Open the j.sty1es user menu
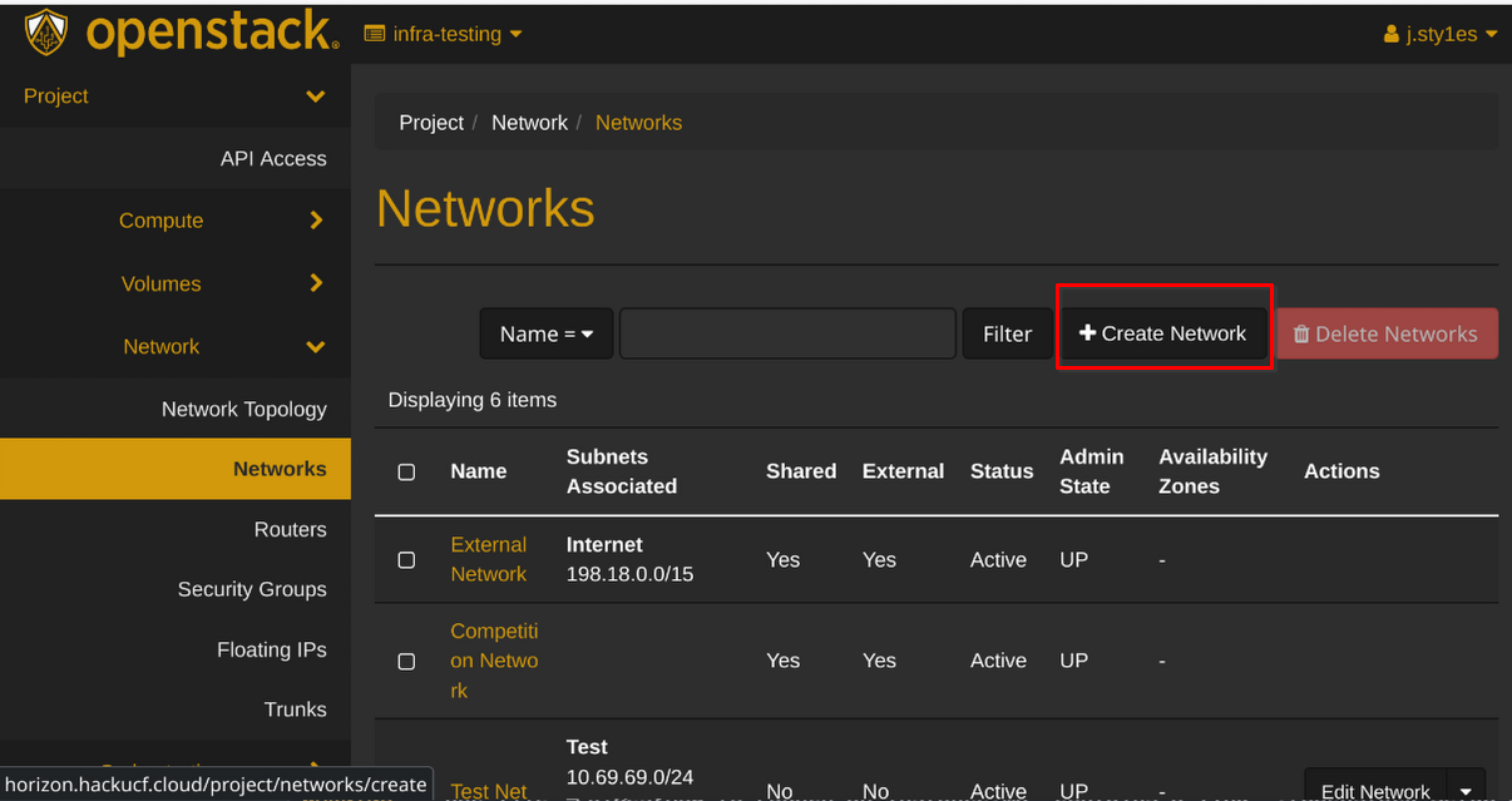1512x801 pixels. [x=1440, y=34]
